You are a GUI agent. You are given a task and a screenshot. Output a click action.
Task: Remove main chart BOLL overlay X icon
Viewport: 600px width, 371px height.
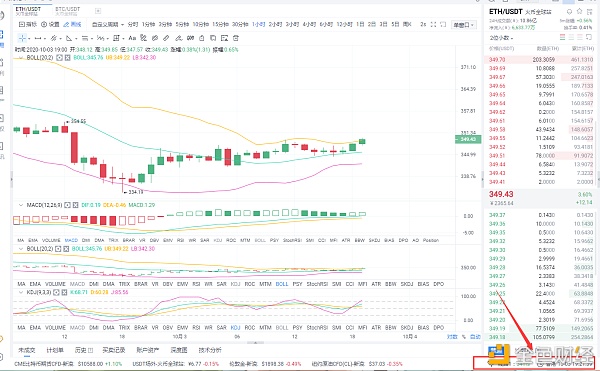(67, 57)
